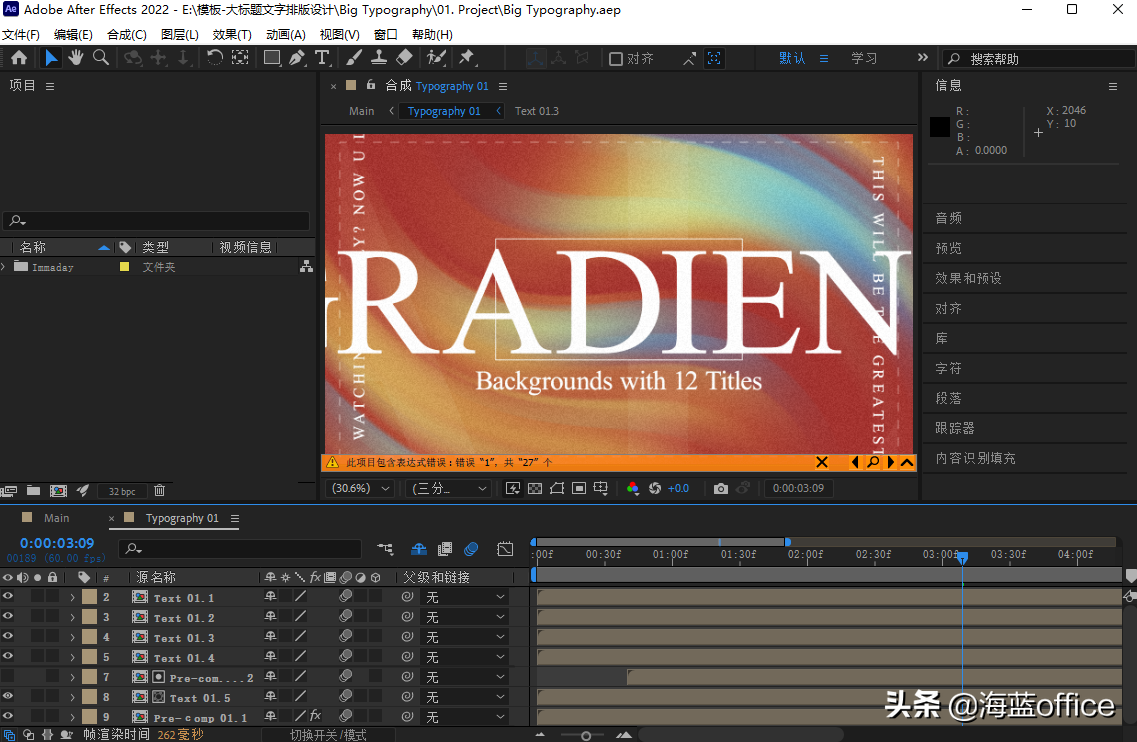Hide the Text 01.2 layer
Viewport: 1137px width, 742px height.
click(8, 617)
